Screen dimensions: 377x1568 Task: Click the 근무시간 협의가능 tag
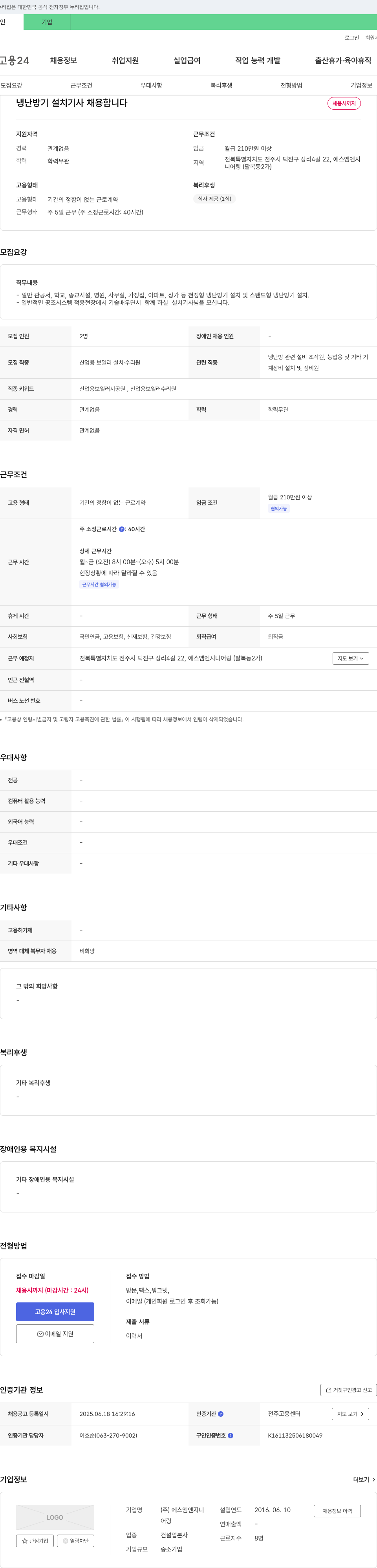[x=99, y=584]
